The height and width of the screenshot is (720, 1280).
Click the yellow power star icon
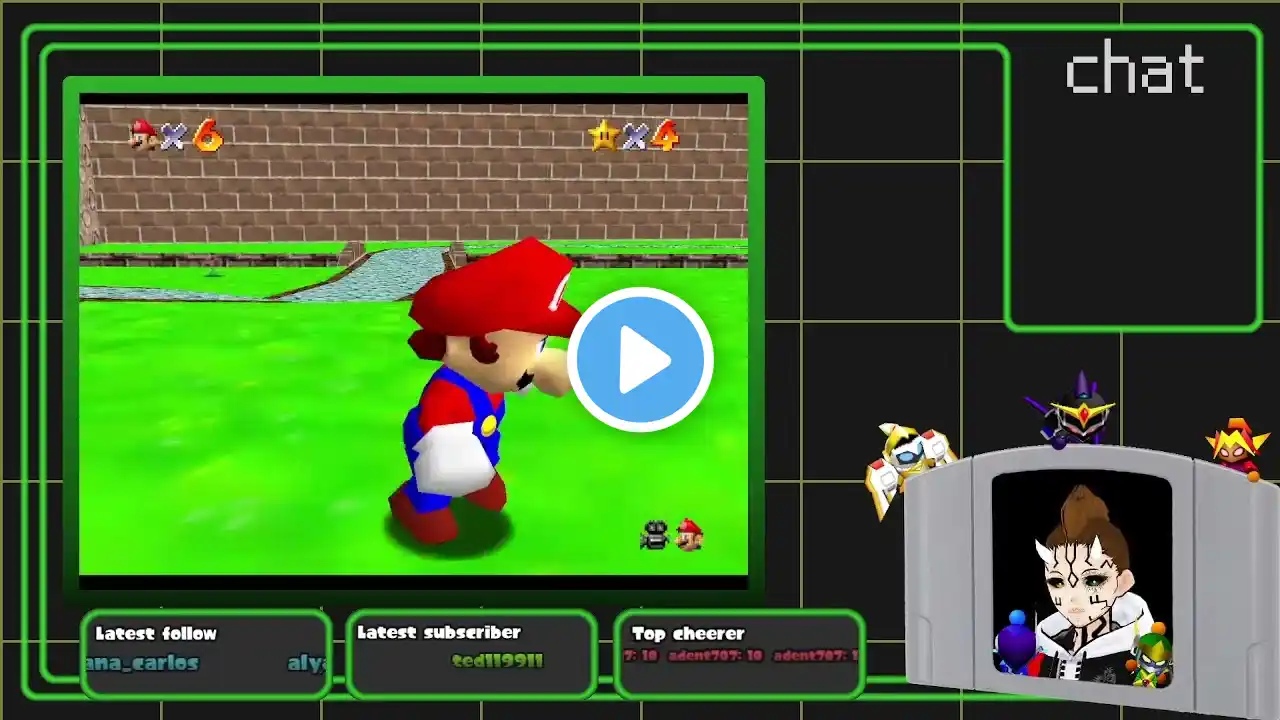pos(603,135)
